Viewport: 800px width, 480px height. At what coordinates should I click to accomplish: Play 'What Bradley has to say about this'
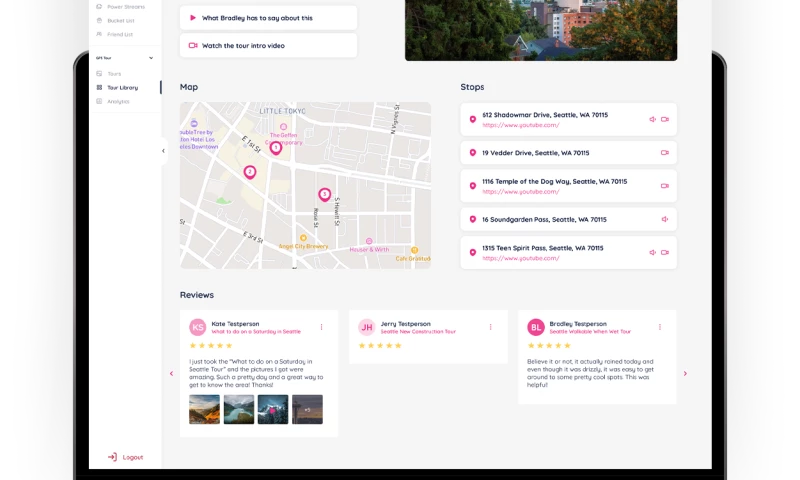[x=268, y=18]
